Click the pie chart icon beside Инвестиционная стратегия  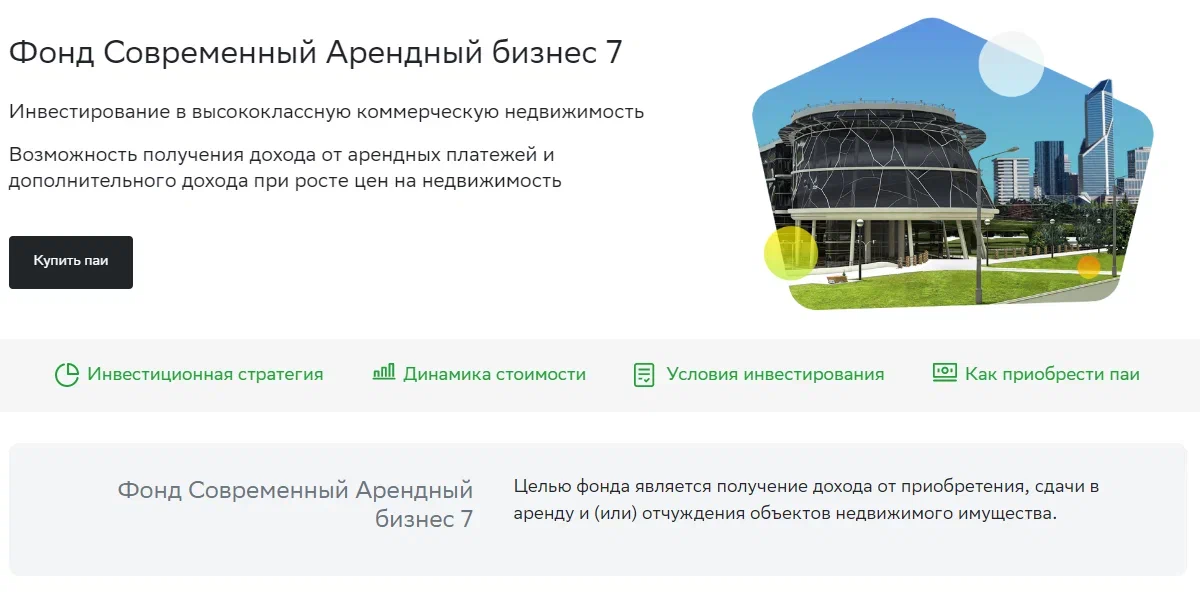pos(67,374)
